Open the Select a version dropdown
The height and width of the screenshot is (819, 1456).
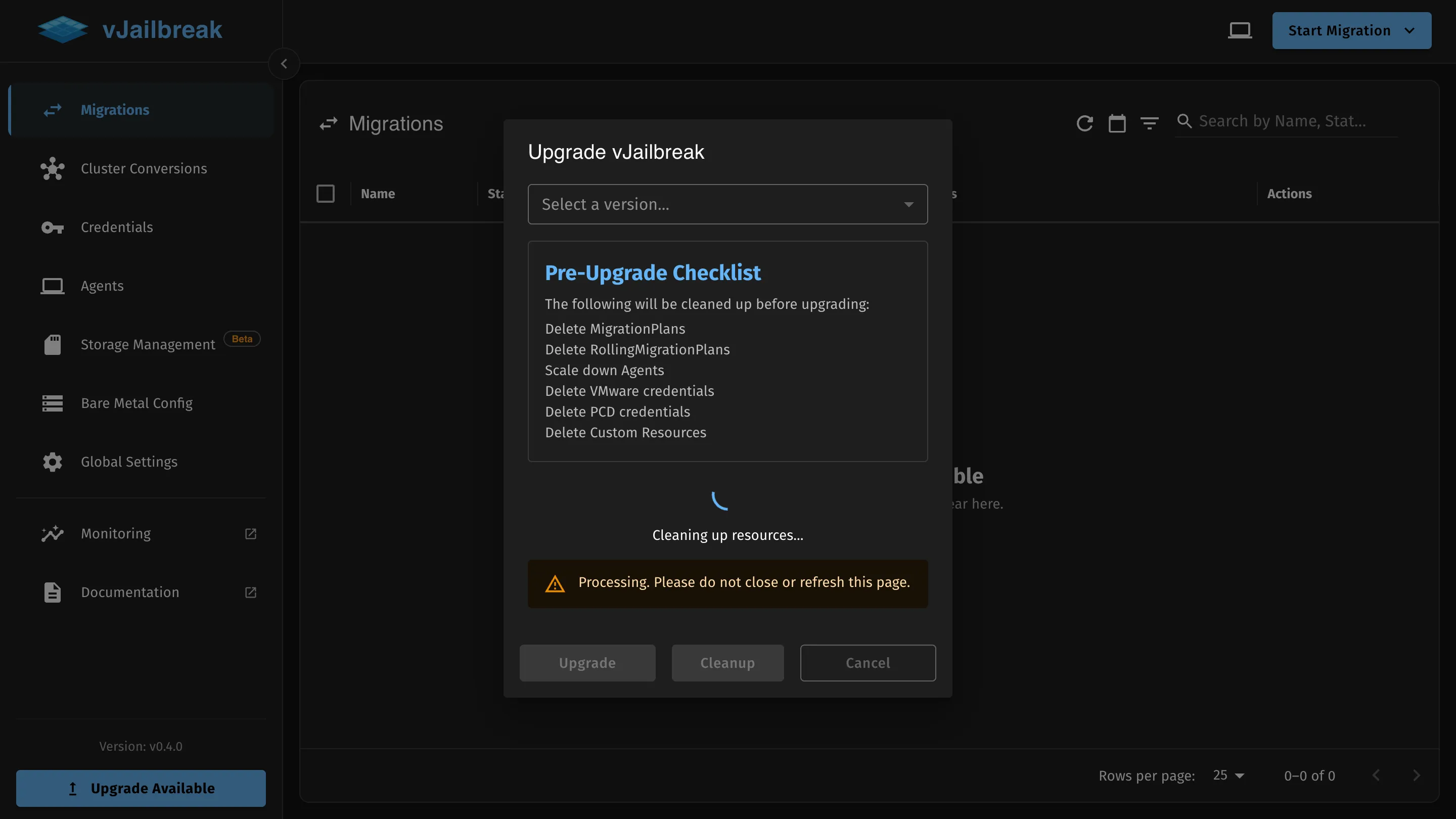(x=727, y=204)
